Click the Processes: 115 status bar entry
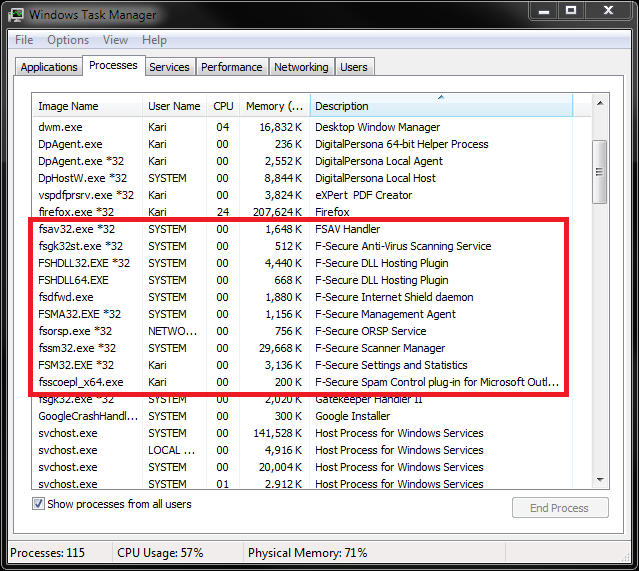This screenshot has height=571, width=639. pyautogui.click(x=47, y=553)
